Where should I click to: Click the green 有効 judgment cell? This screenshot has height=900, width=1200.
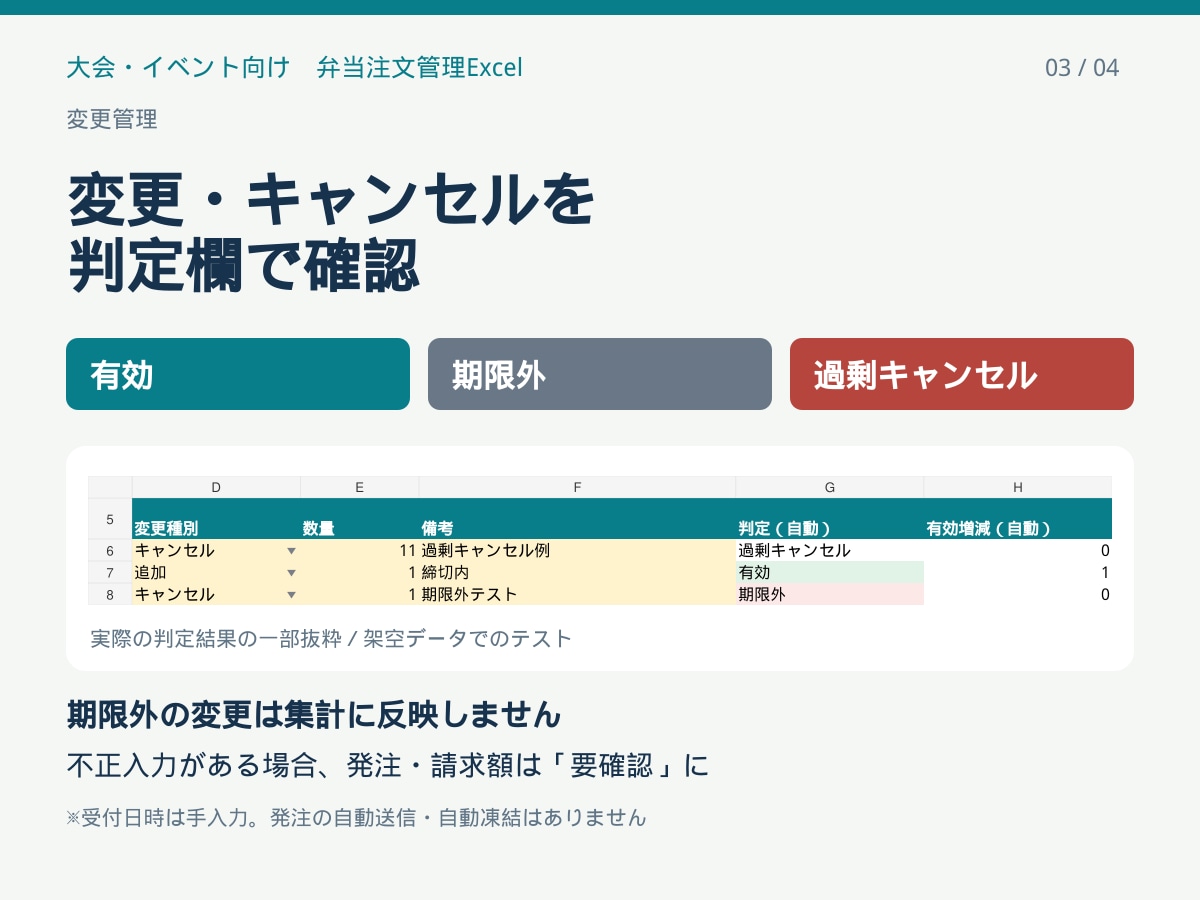[x=830, y=573]
